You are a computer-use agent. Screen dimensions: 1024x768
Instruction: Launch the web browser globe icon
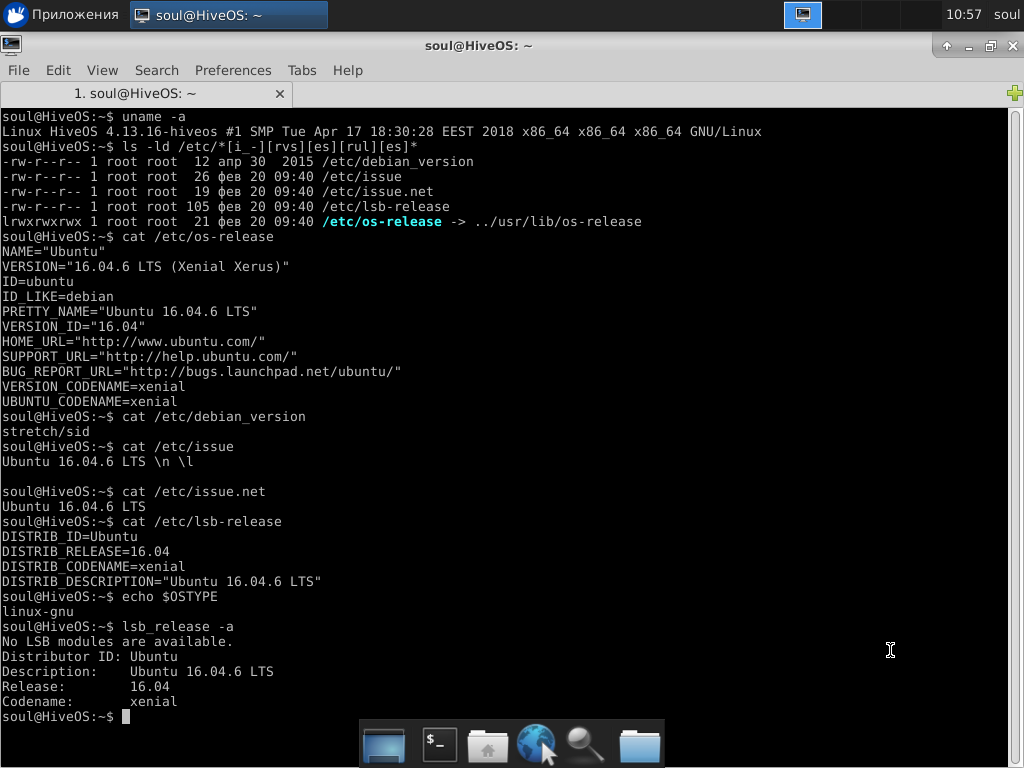pyautogui.click(x=536, y=744)
